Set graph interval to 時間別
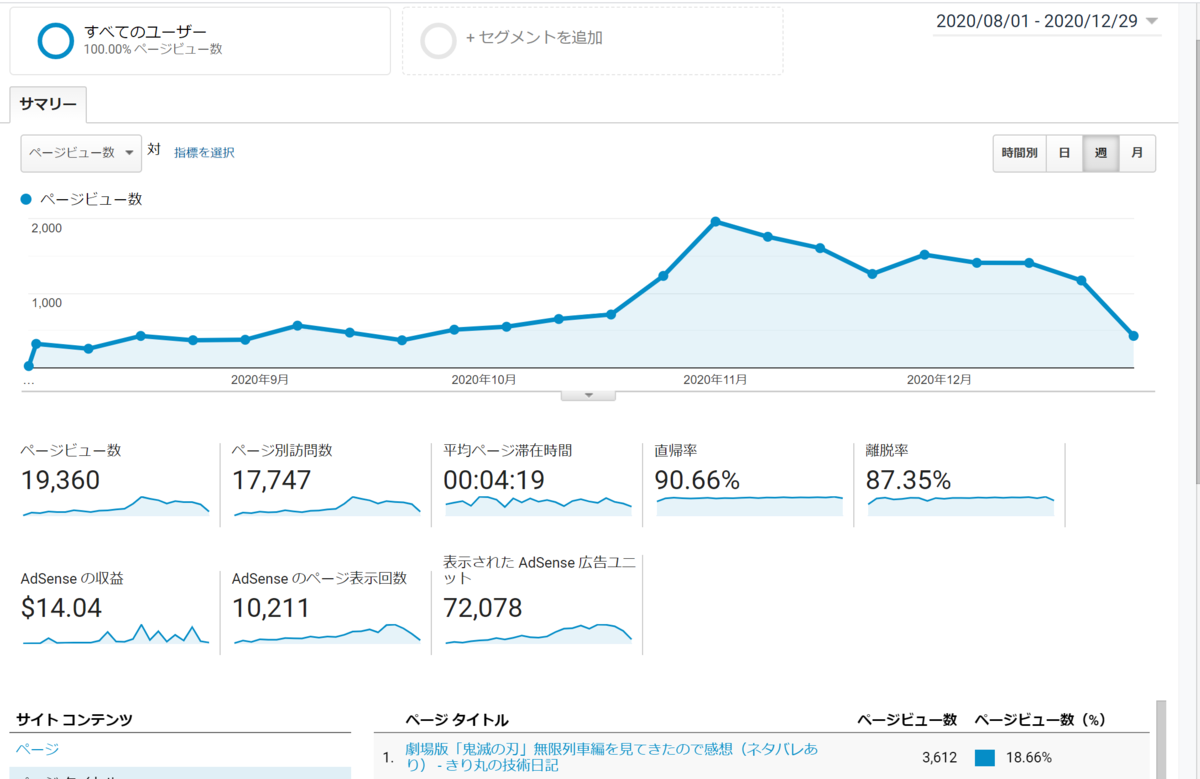The width and height of the screenshot is (1200, 779). click(1020, 153)
